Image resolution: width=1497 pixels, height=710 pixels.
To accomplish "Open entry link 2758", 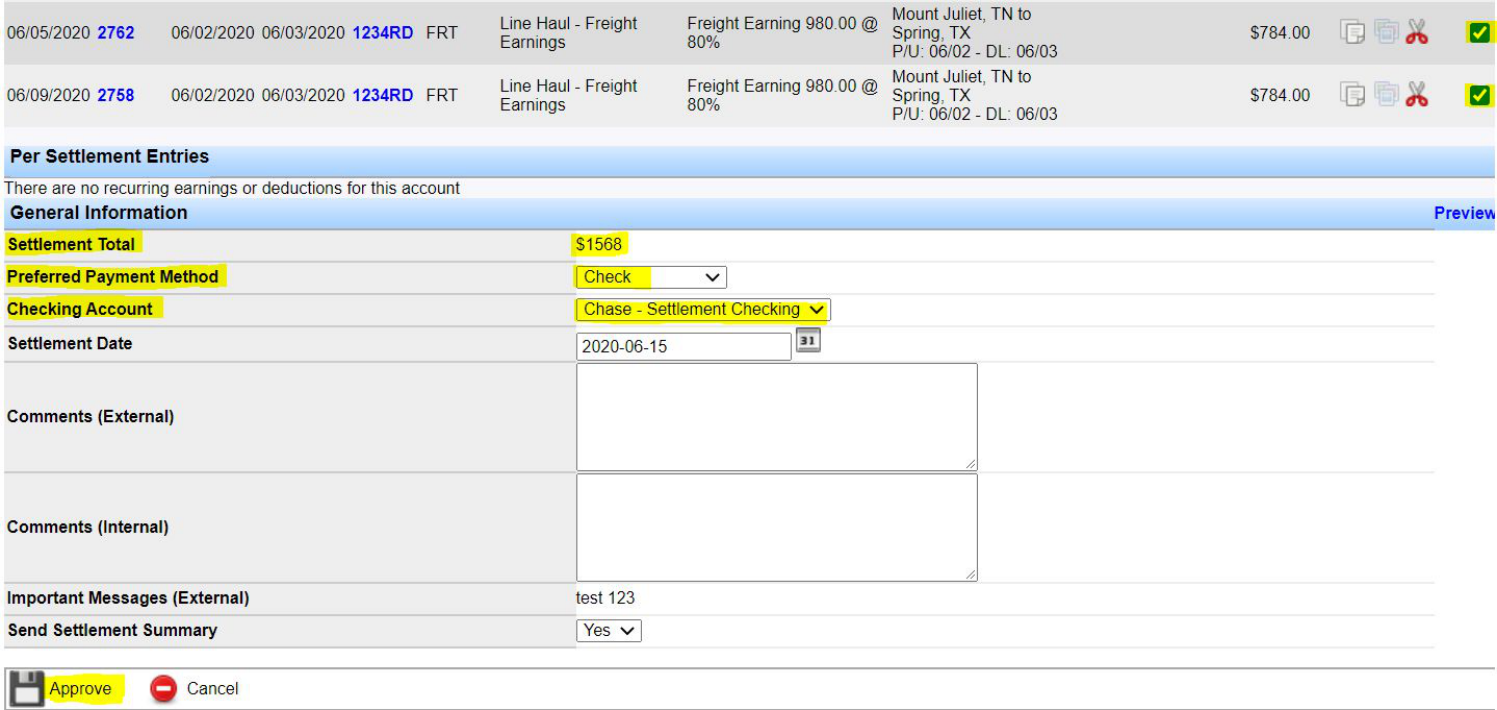I will (x=116, y=96).
